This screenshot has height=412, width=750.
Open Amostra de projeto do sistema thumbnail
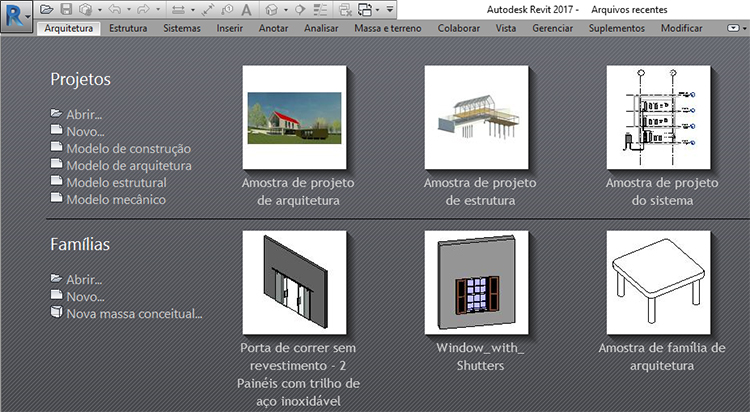pos(659,117)
